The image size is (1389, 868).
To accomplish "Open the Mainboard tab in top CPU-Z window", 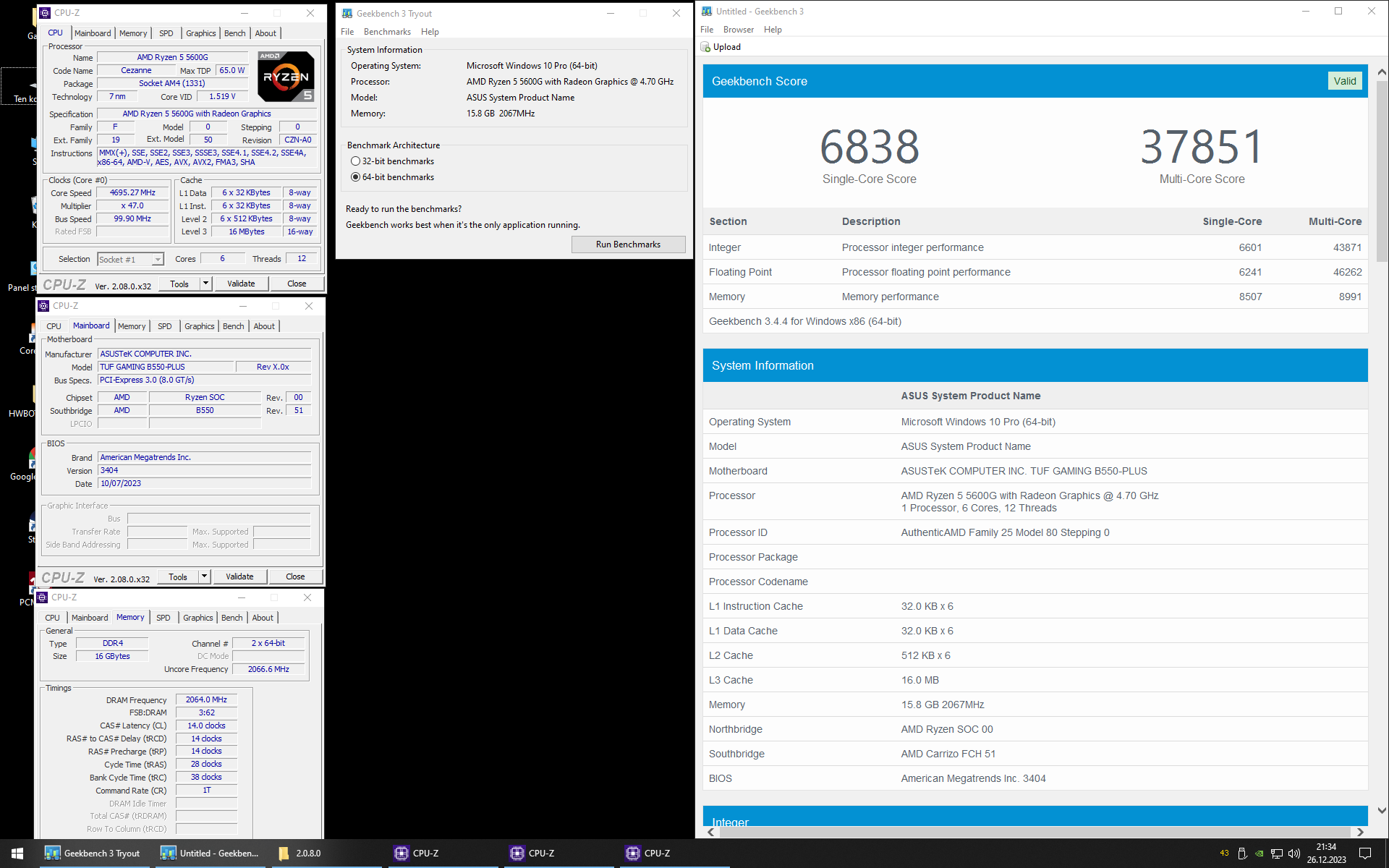I will (x=93, y=33).
